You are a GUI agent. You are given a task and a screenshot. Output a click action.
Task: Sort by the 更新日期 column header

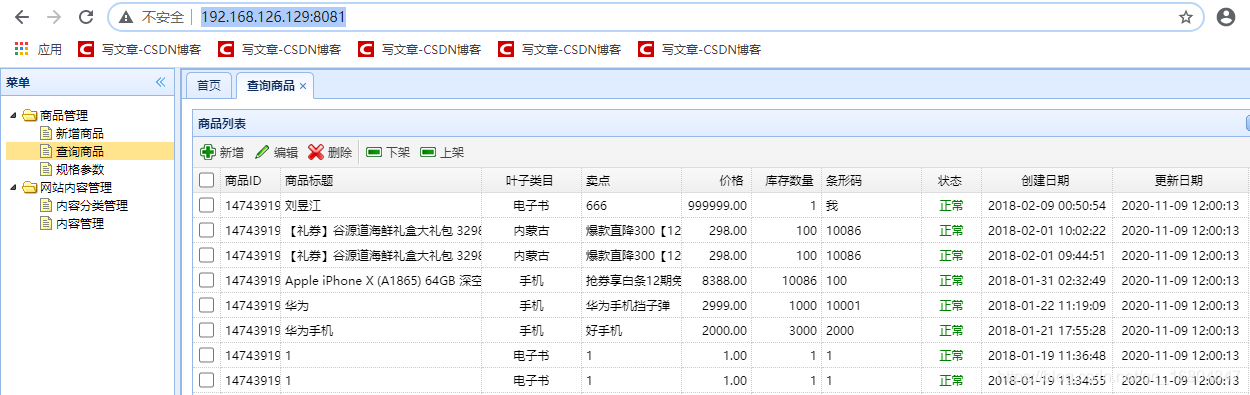click(1179, 181)
